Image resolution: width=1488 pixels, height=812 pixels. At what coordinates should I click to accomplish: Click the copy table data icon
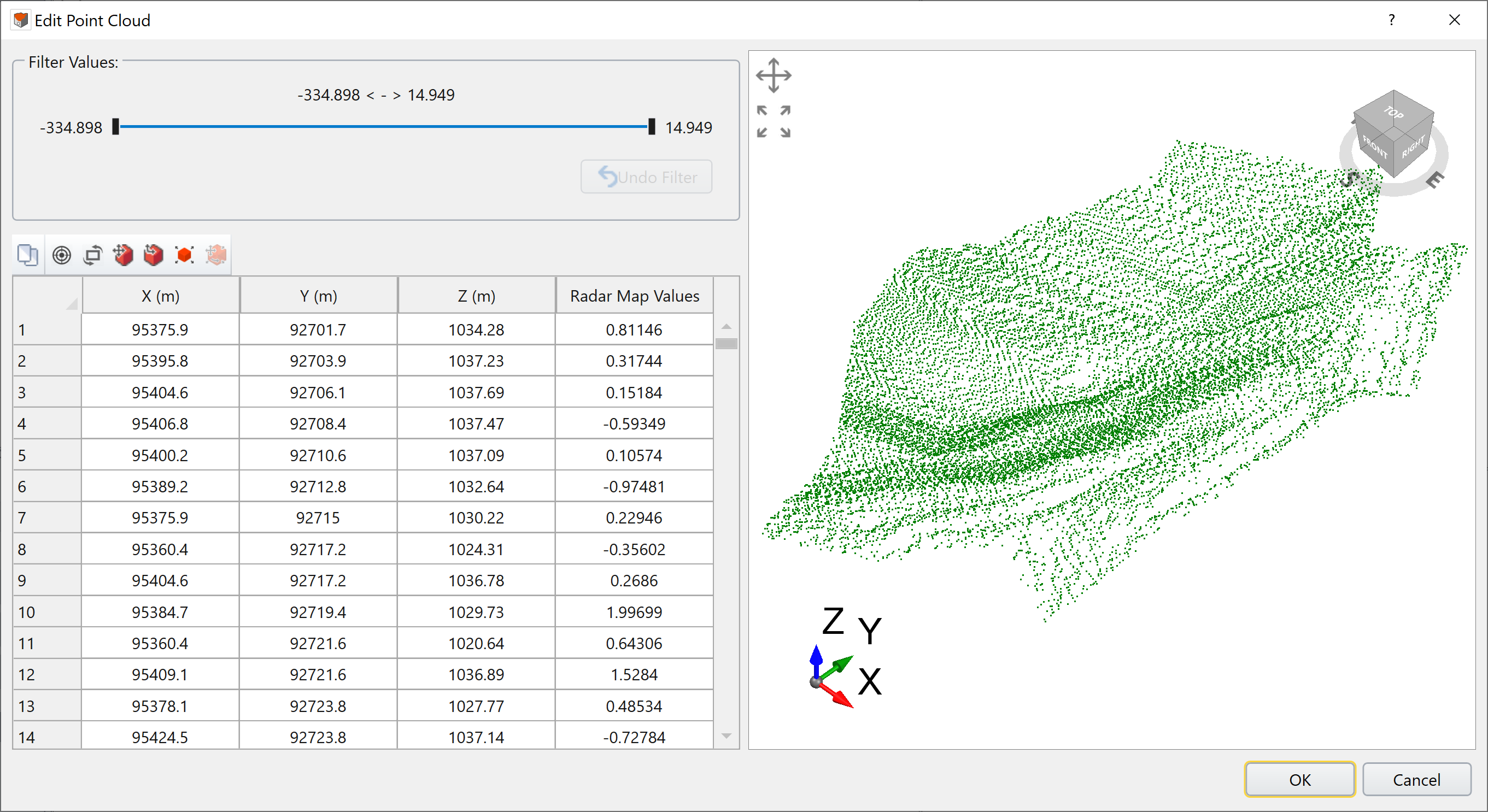click(x=28, y=255)
